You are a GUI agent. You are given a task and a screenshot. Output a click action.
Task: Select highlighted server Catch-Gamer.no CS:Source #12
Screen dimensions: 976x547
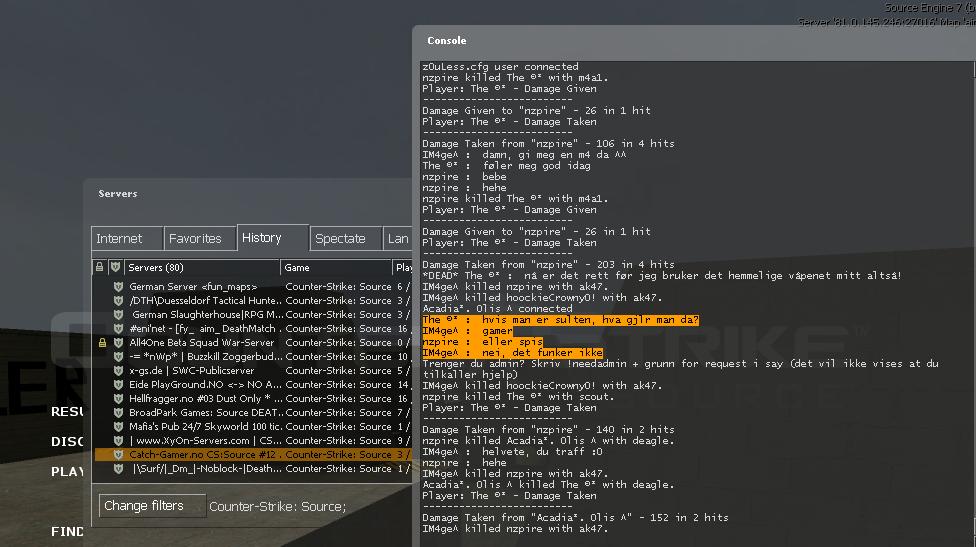[252, 455]
